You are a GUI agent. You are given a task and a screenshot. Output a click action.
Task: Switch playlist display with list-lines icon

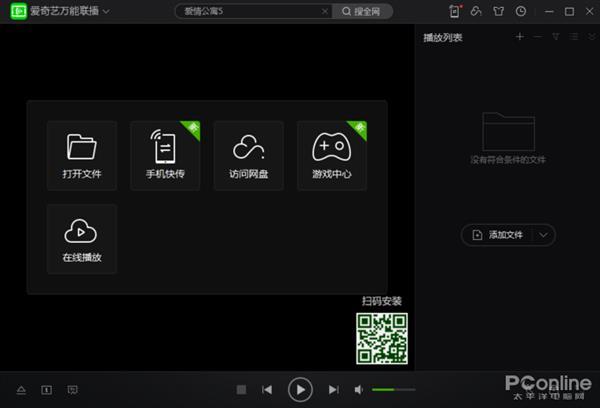click(574, 37)
